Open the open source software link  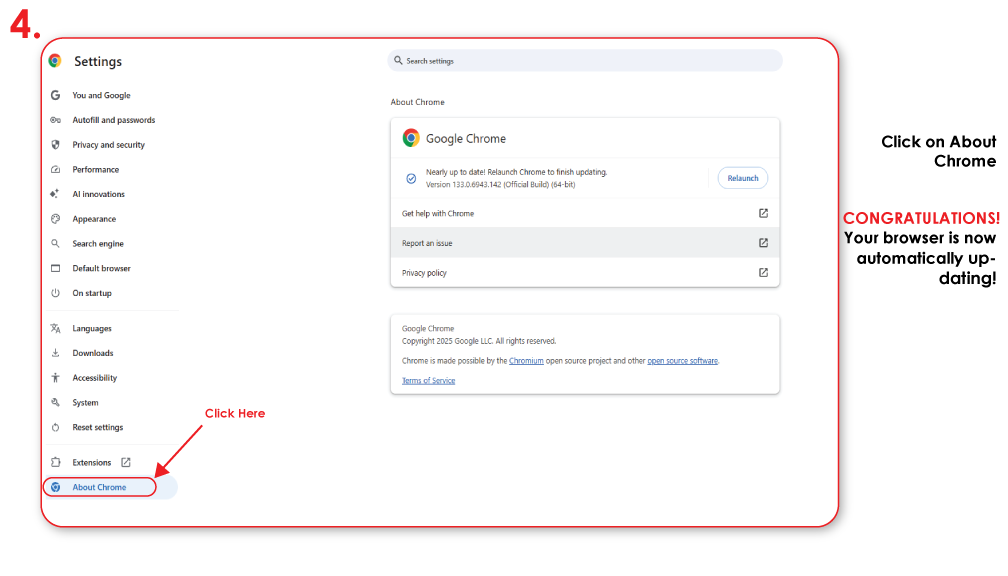(x=682, y=361)
